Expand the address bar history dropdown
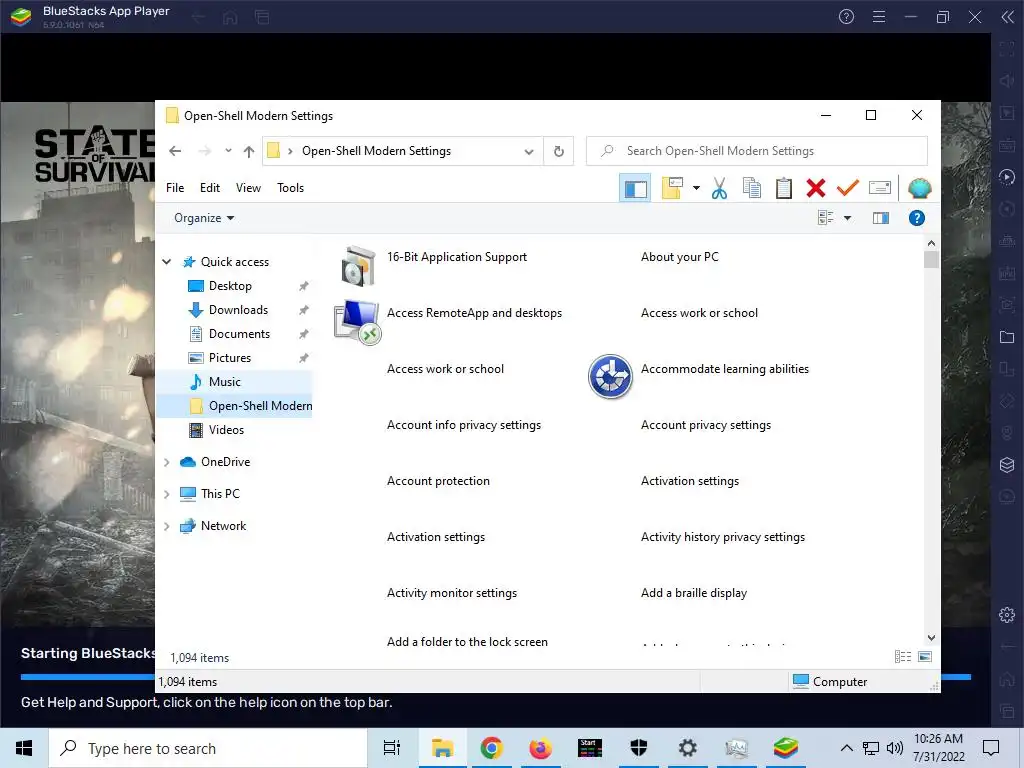The image size is (1024, 768). click(x=529, y=152)
